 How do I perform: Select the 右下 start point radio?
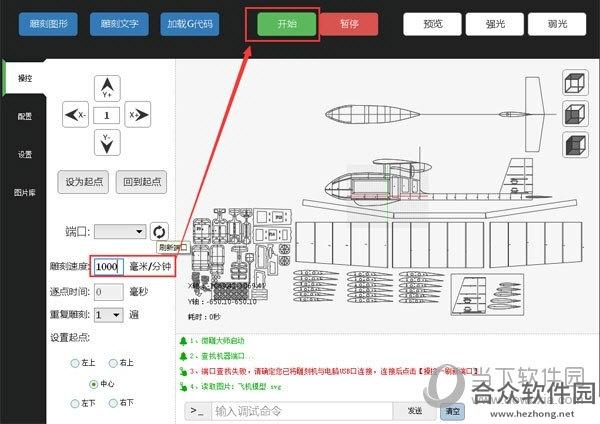(113, 403)
